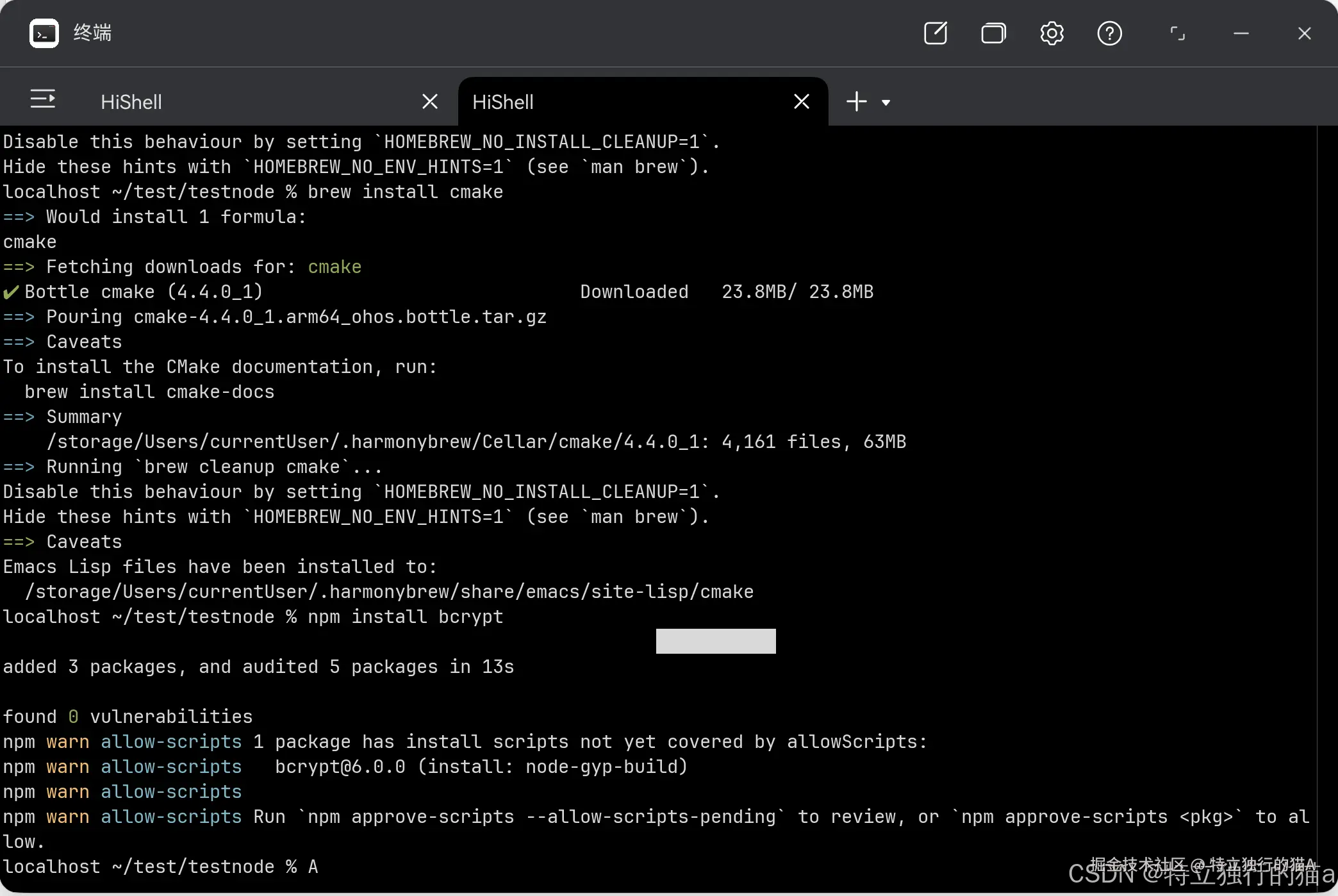Click 'Bottle cmake (4.4.0_1)' line

pos(133,292)
